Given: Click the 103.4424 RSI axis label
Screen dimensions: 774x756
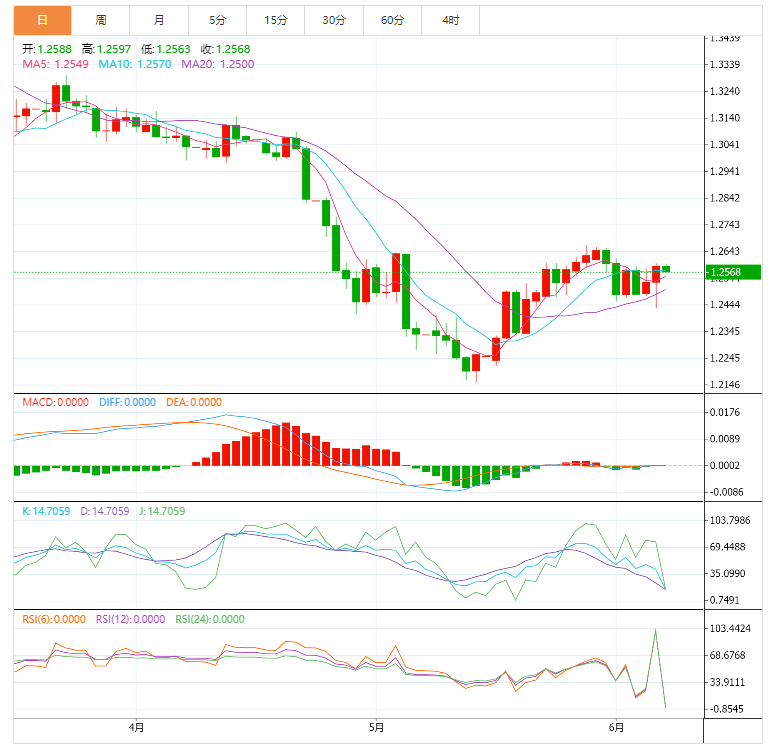Looking at the screenshot, I should coord(730,629).
